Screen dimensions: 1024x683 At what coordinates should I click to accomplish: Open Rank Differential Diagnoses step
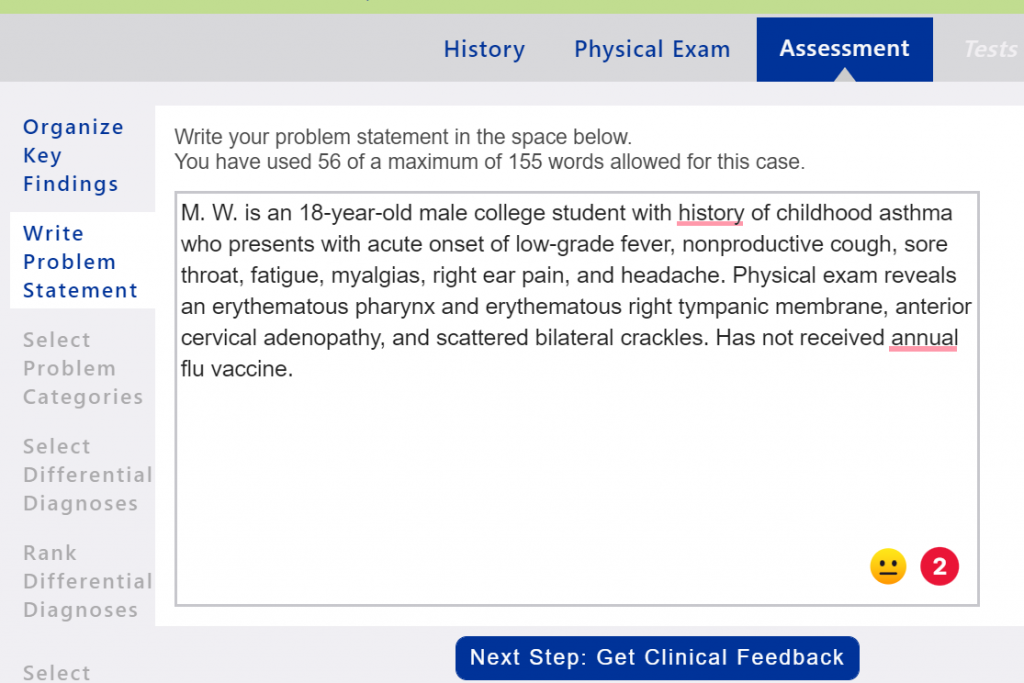87,581
